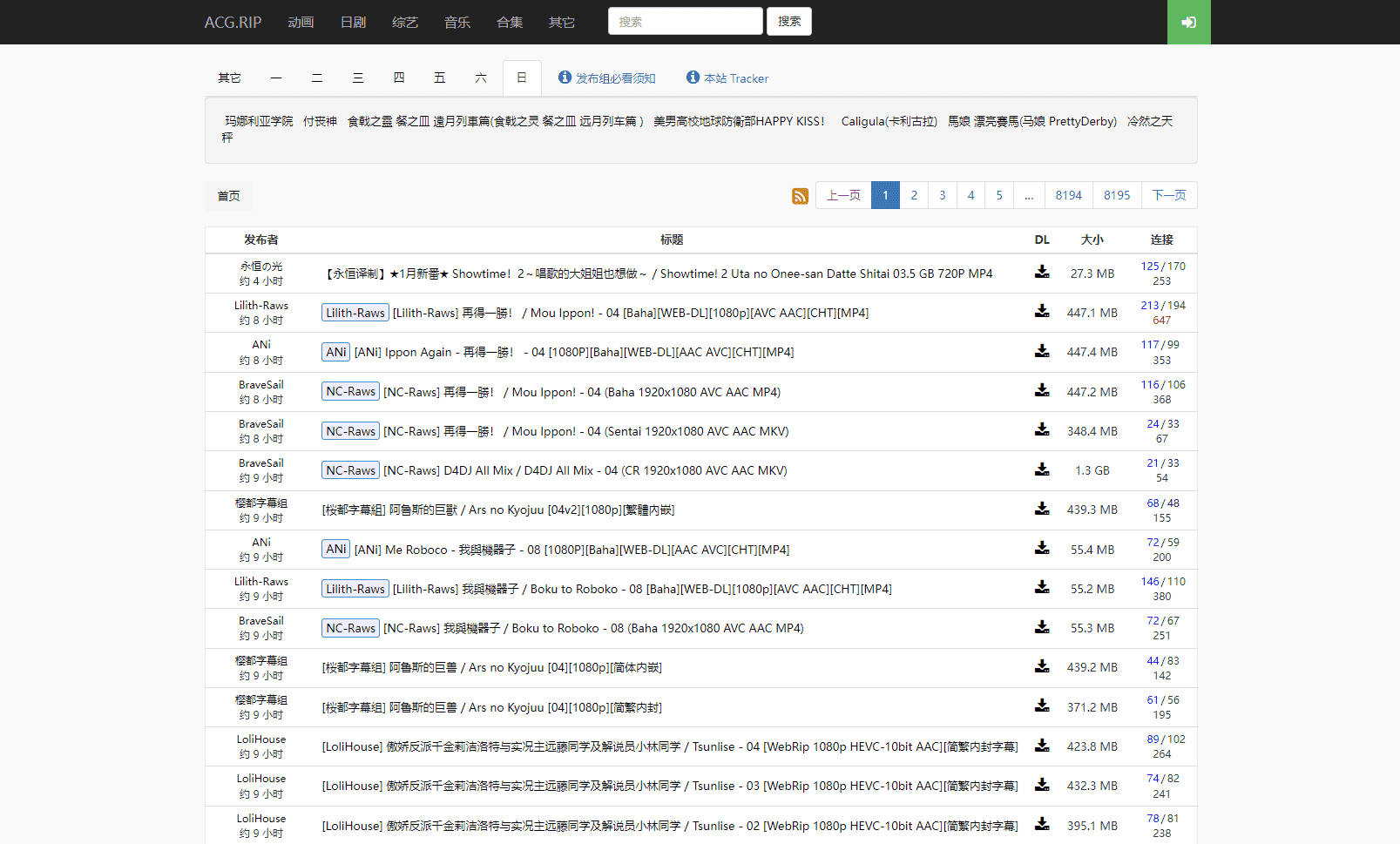Screen dimensions: 1400x844
Task: Go to 上一页 previous page
Action: click(843, 195)
